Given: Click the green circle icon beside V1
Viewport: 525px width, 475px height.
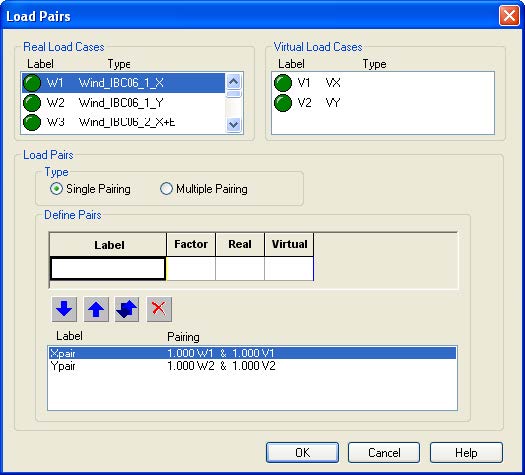Looking at the screenshot, I should point(283,83).
